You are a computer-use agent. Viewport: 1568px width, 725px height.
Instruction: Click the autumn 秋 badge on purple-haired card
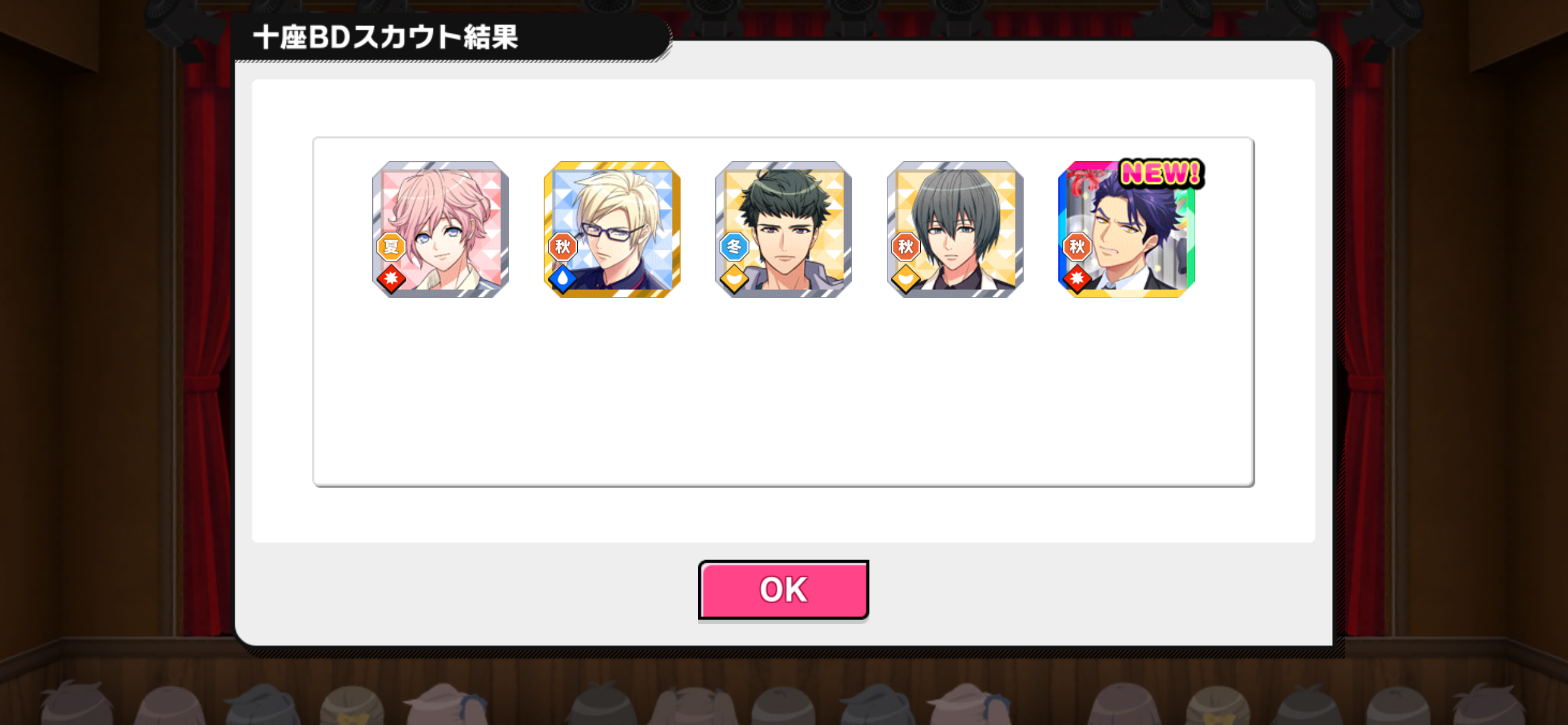pos(1078,247)
